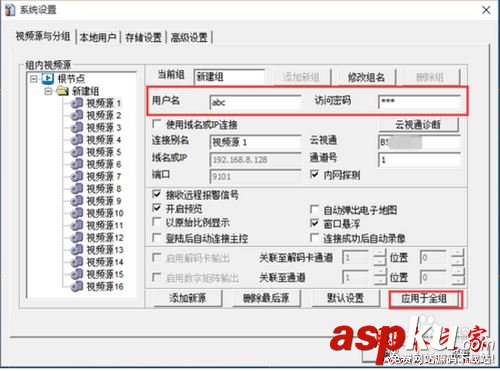Click the camera icon for 视频源 4
This screenshot has height=371, width=500.
click(77, 140)
